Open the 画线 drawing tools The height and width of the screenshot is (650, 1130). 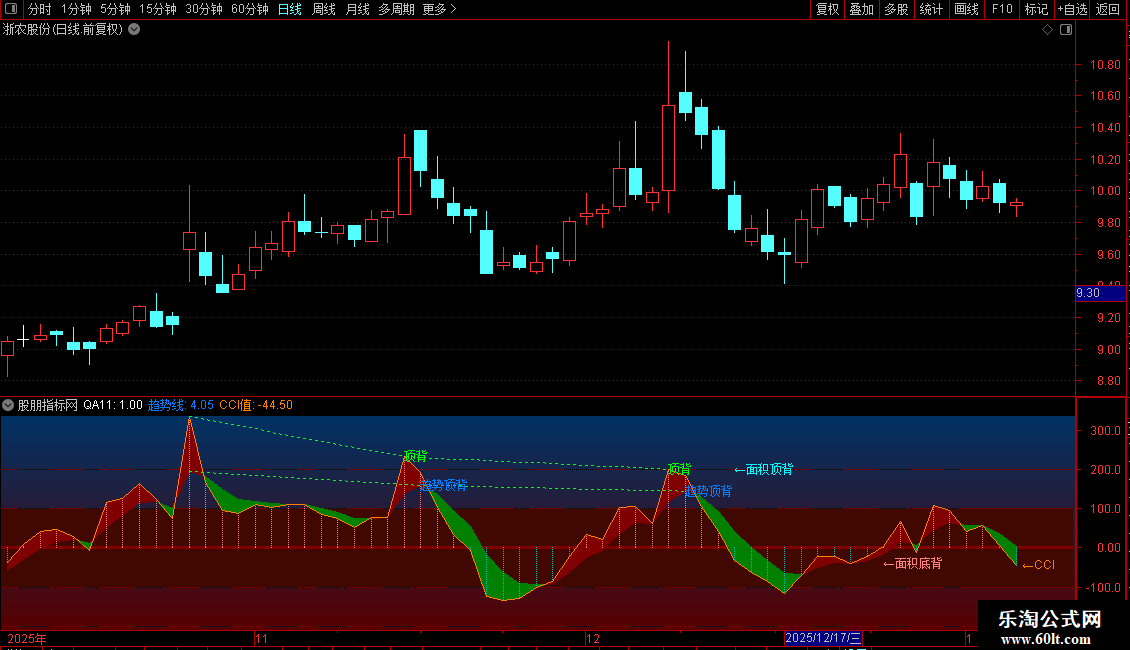966,9
